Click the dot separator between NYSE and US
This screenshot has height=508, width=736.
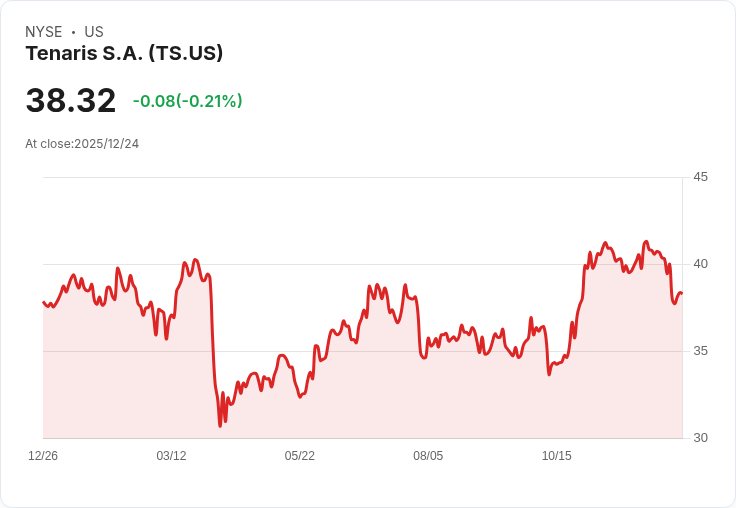click(73, 32)
